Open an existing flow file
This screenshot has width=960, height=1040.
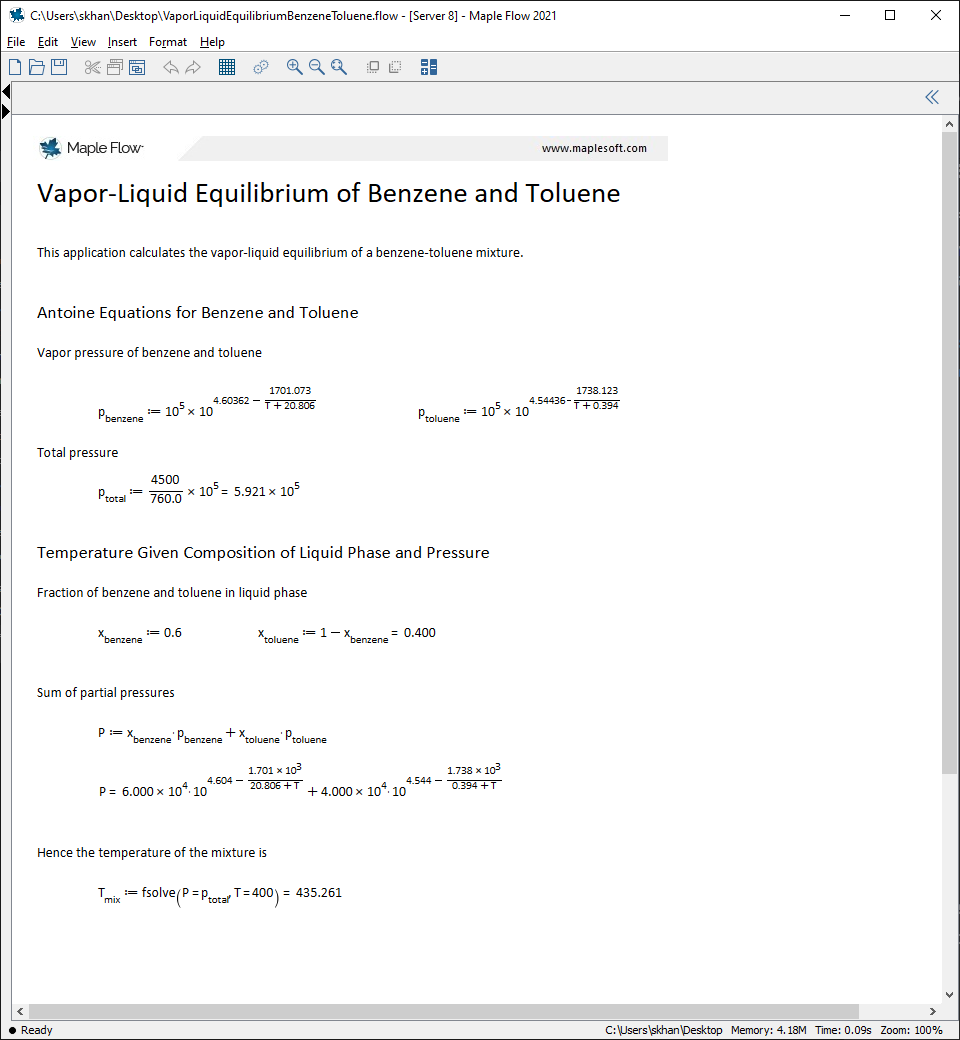(x=37, y=67)
